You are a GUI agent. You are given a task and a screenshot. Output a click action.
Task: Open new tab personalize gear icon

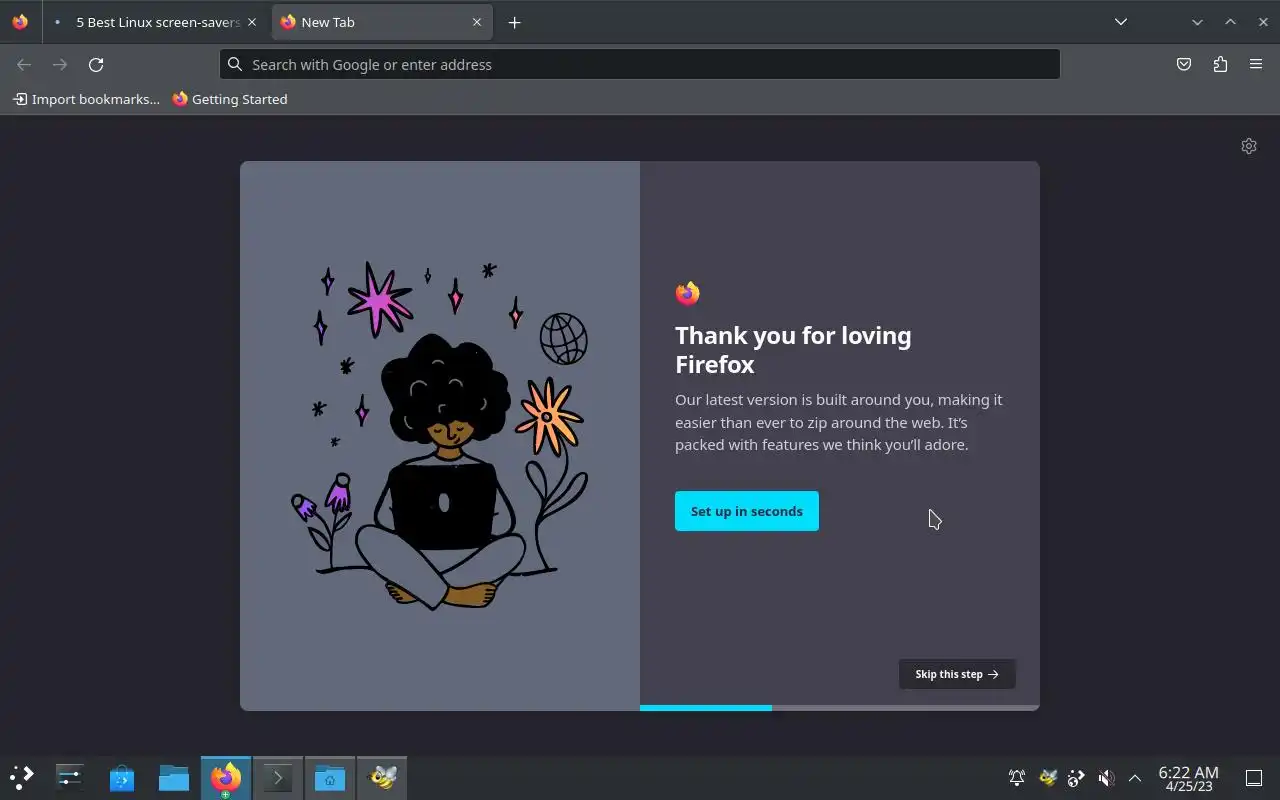click(x=1249, y=146)
